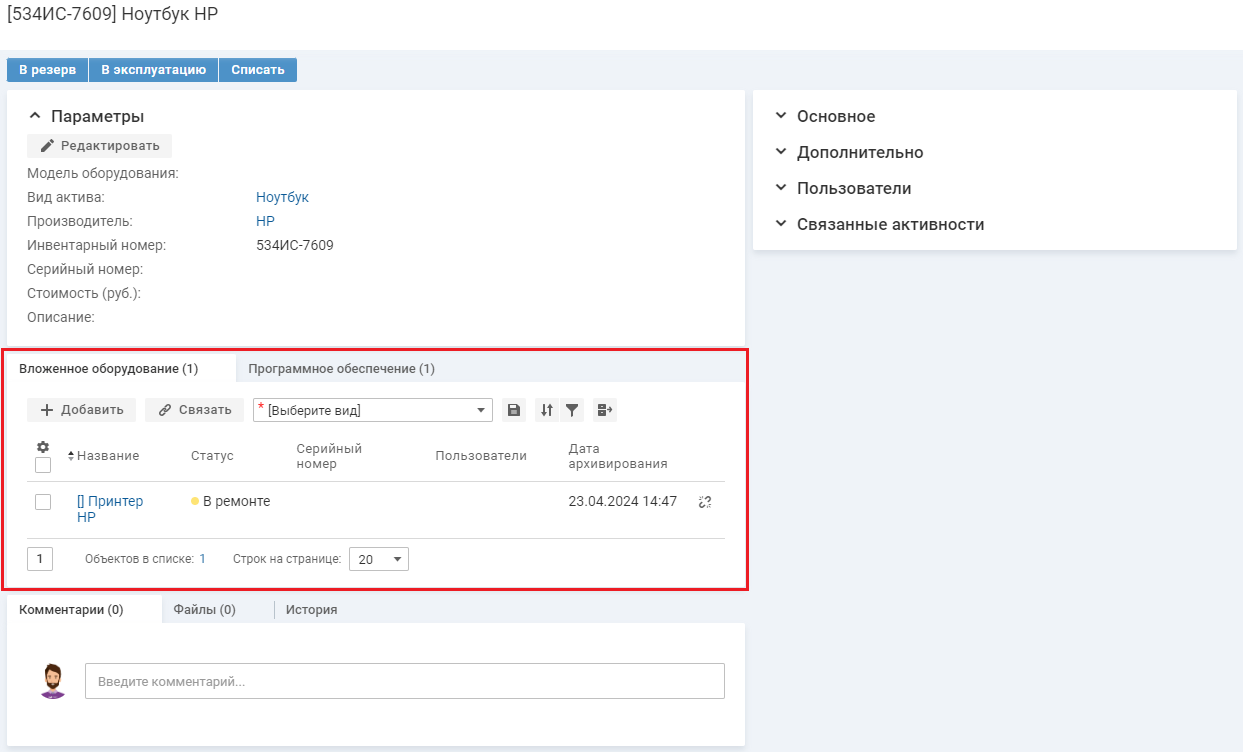Expand the Связанные активности section
Image resolution: width=1243 pixels, height=752 pixels.
click(x=889, y=224)
